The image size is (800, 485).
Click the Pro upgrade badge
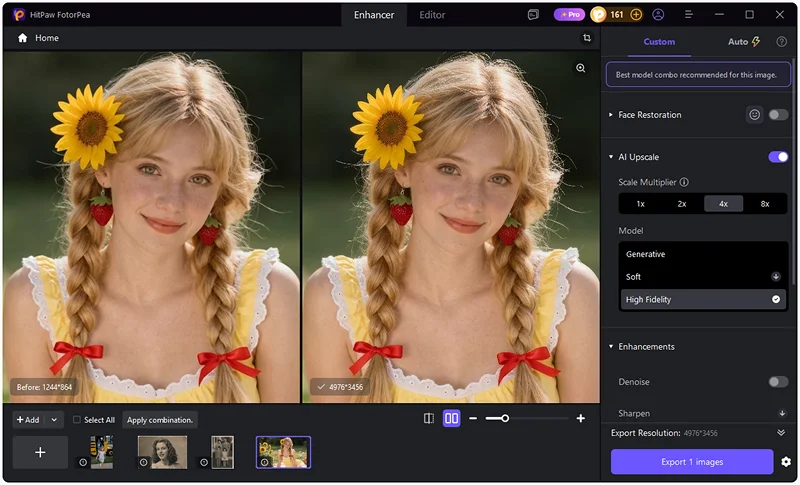(x=569, y=15)
